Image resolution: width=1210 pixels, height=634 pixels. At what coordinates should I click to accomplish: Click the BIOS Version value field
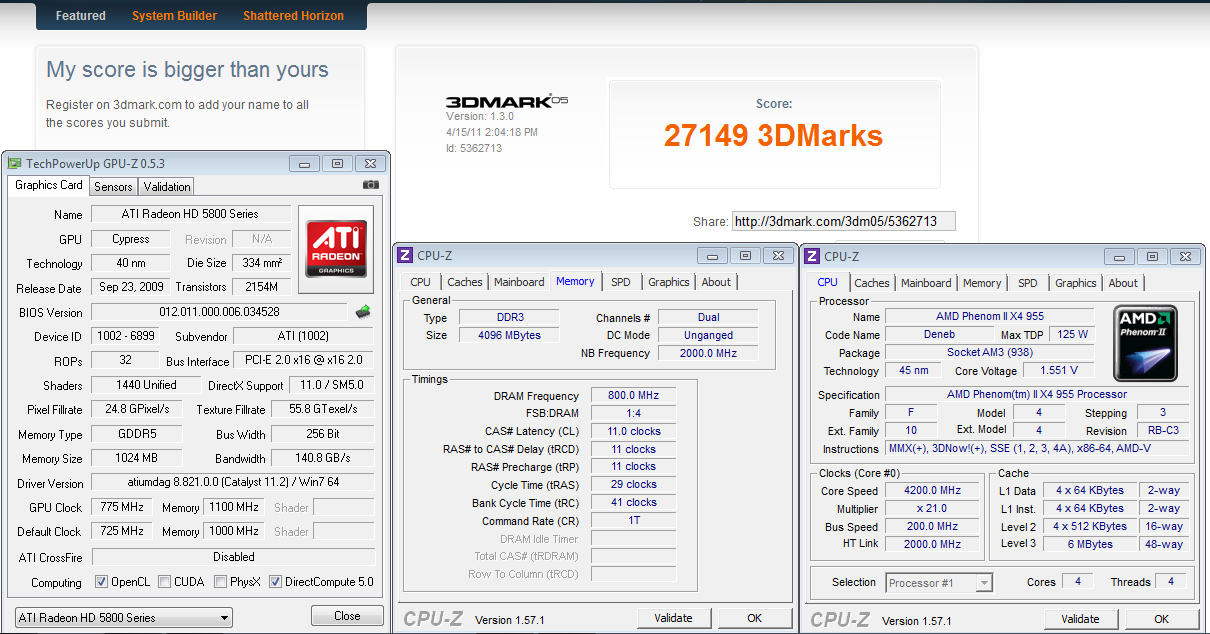click(219, 312)
